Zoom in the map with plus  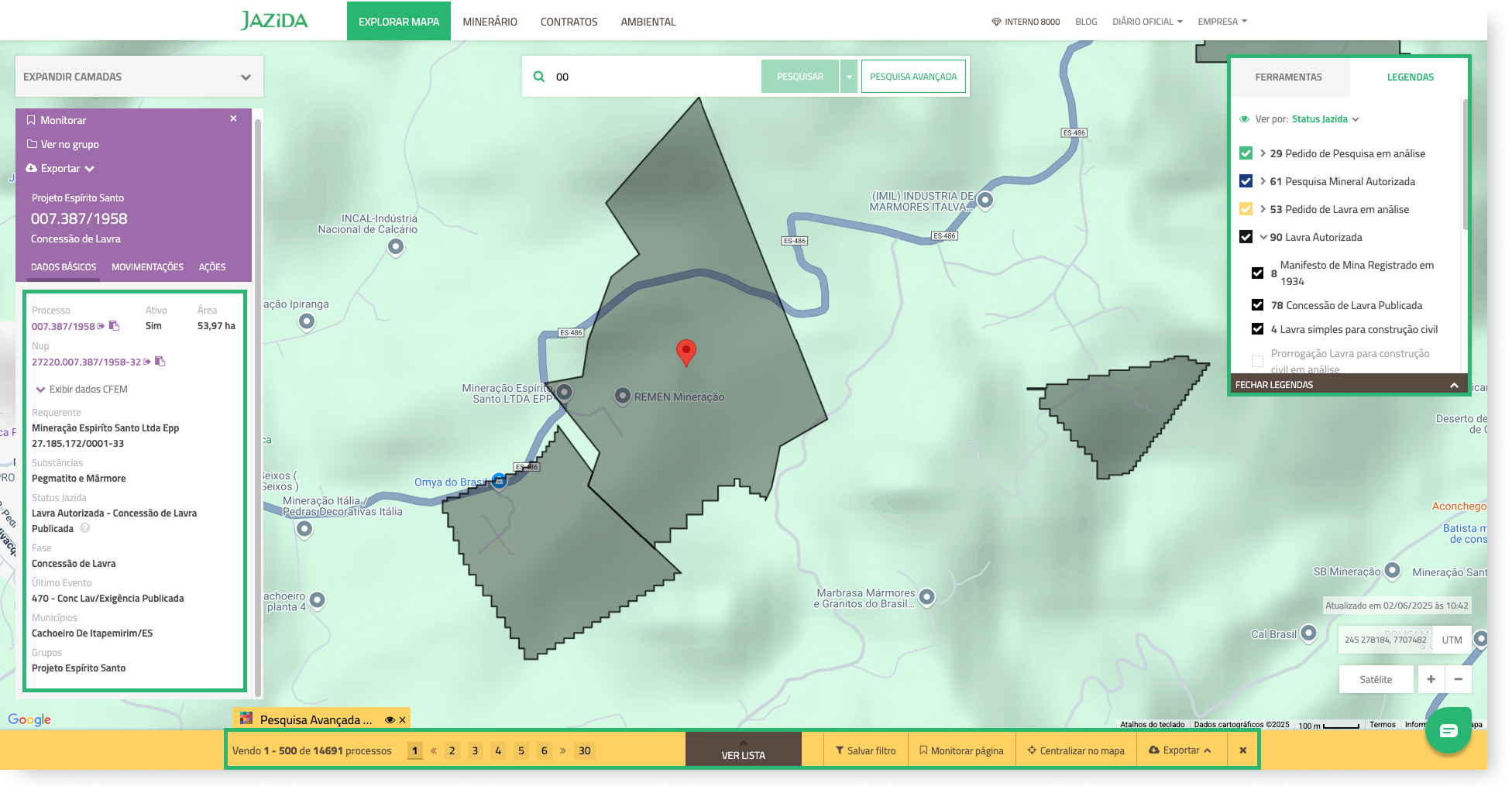pos(1431,679)
